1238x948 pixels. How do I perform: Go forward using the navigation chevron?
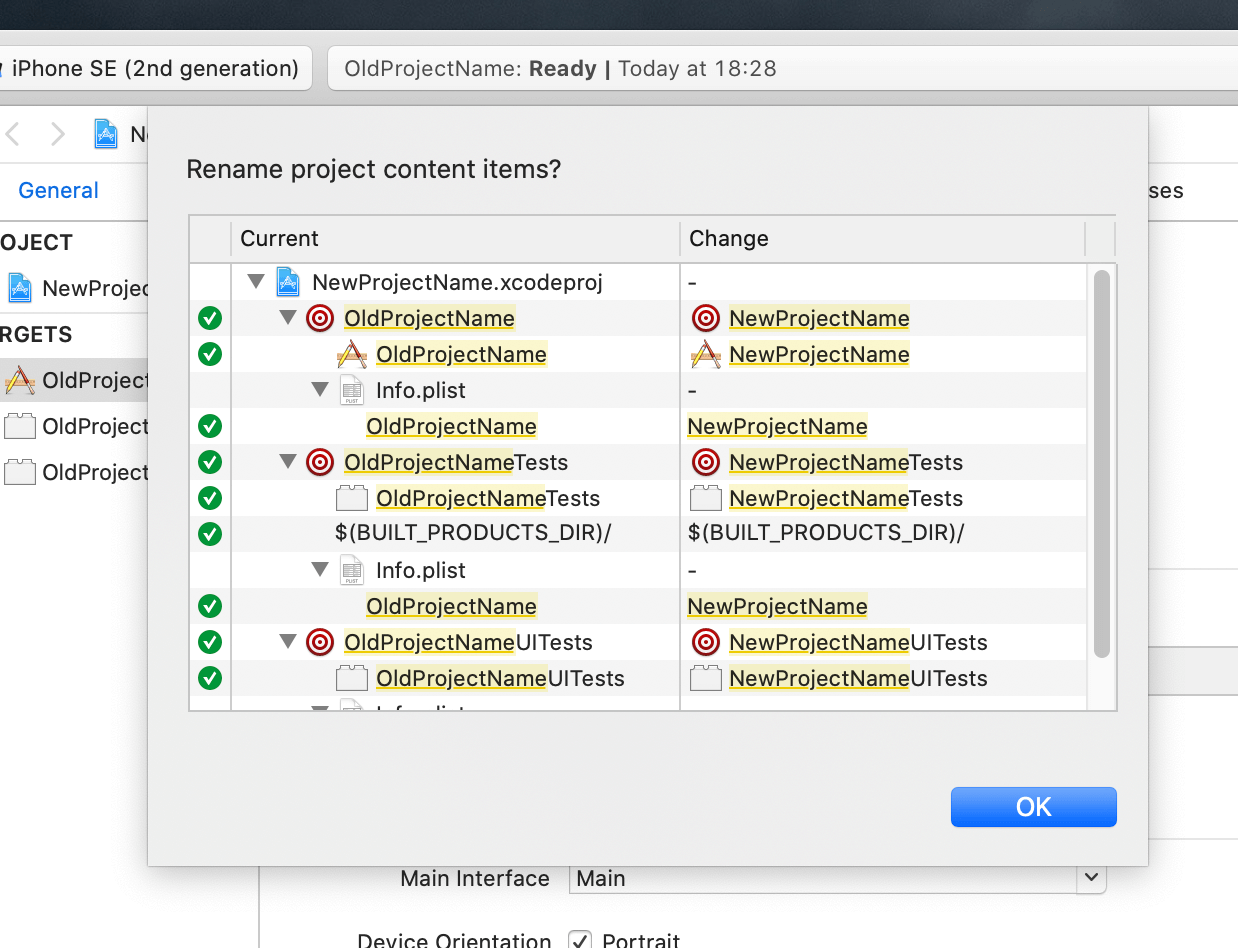click(58, 134)
